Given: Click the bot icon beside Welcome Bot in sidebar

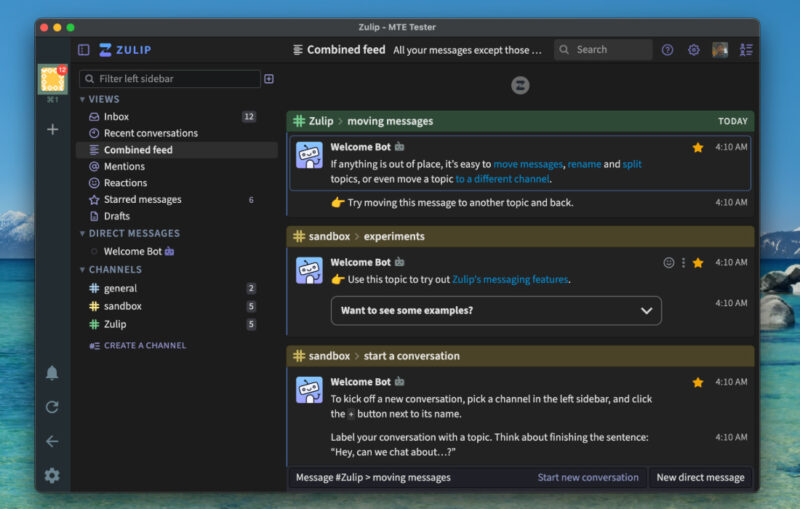Looking at the screenshot, I should [x=169, y=251].
